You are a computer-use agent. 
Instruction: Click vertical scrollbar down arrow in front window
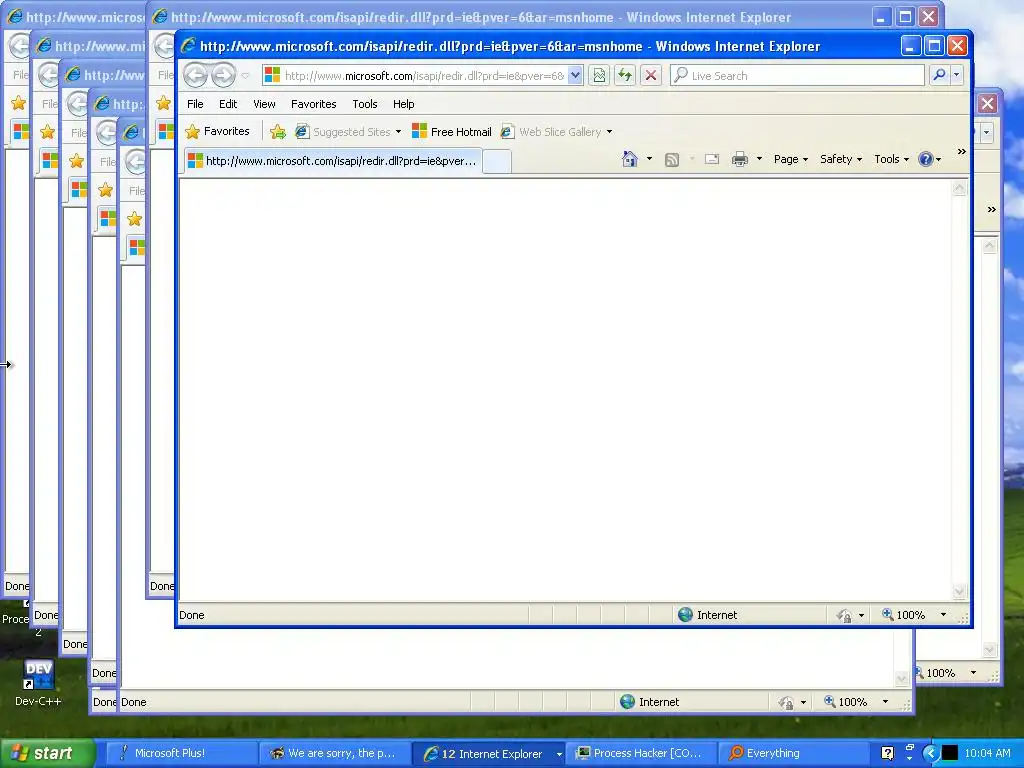click(959, 592)
